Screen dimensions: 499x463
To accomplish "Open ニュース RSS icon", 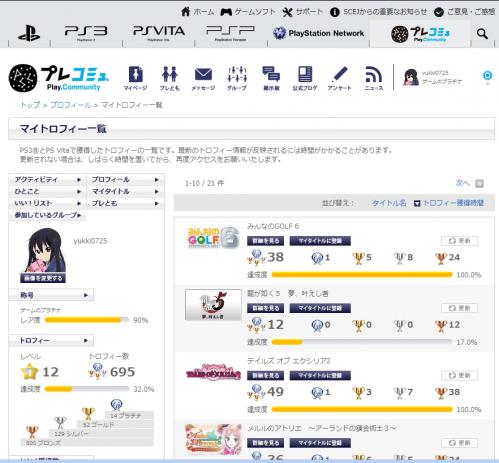I will [374, 78].
